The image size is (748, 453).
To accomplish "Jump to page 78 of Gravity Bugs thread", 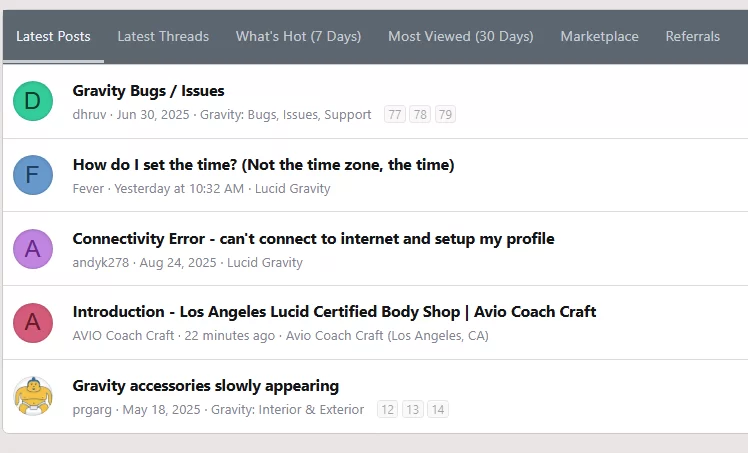I will click(420, 114).
